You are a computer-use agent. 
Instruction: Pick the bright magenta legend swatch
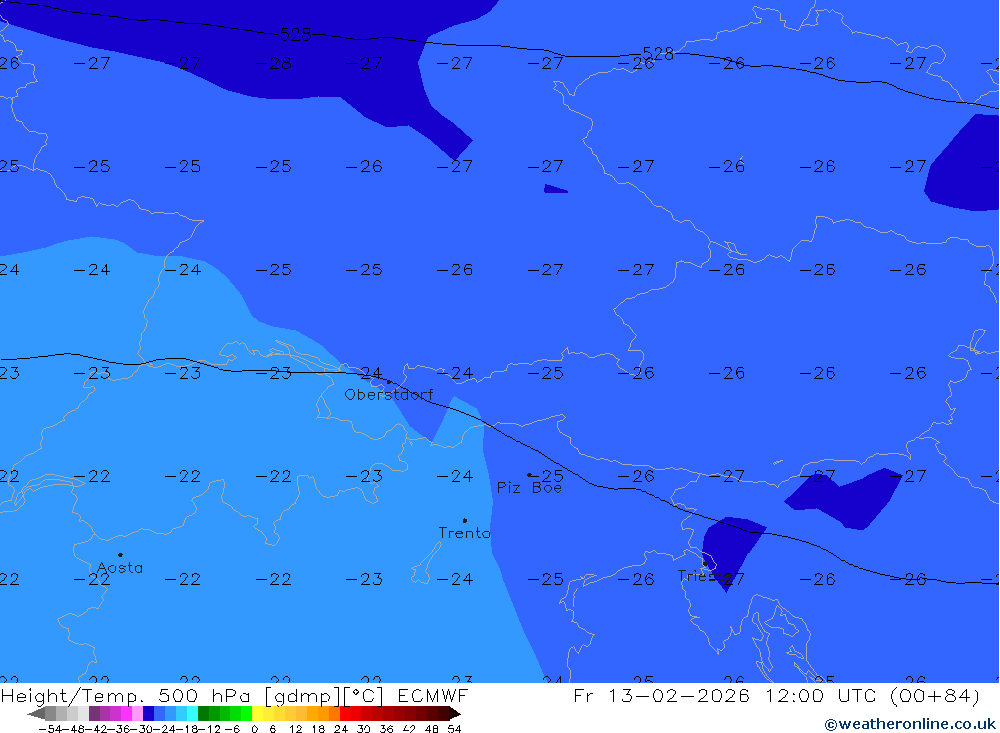(x=126, y=714)
